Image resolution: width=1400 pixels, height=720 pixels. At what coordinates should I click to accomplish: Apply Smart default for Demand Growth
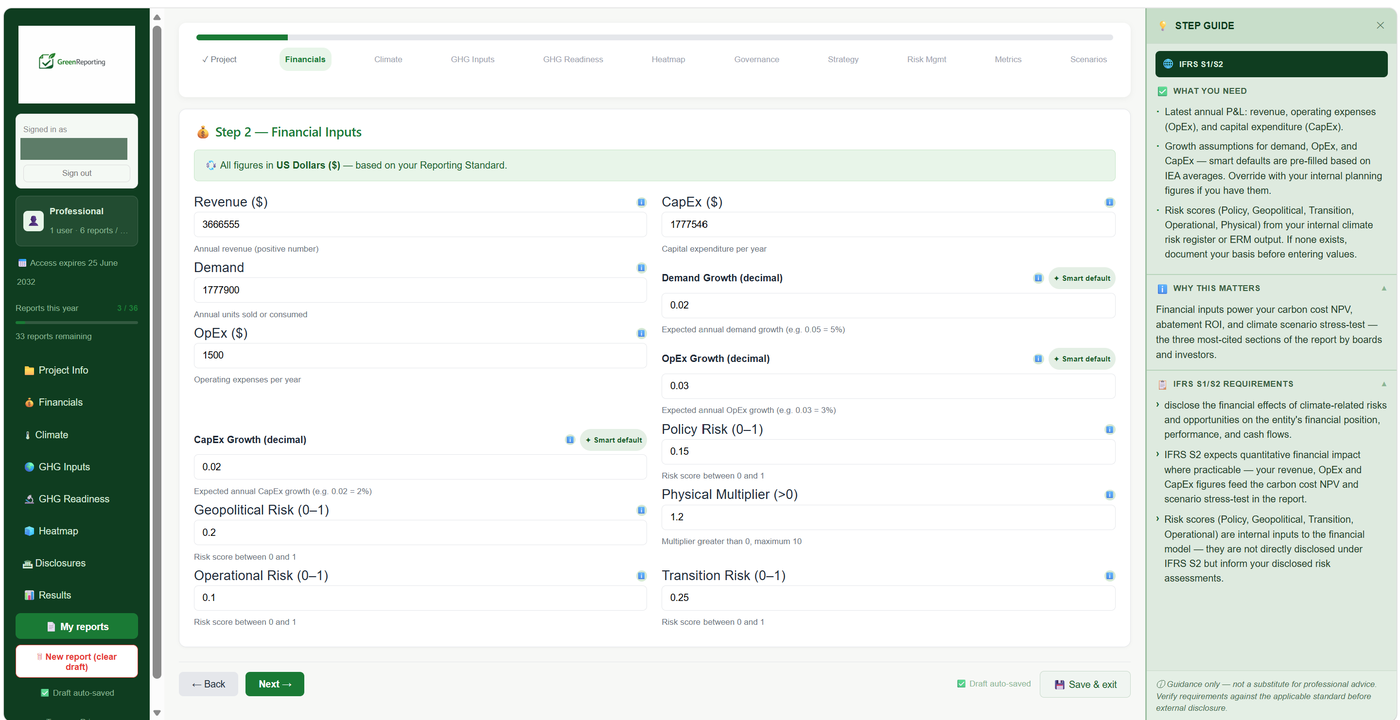(x=1081, y=278)
